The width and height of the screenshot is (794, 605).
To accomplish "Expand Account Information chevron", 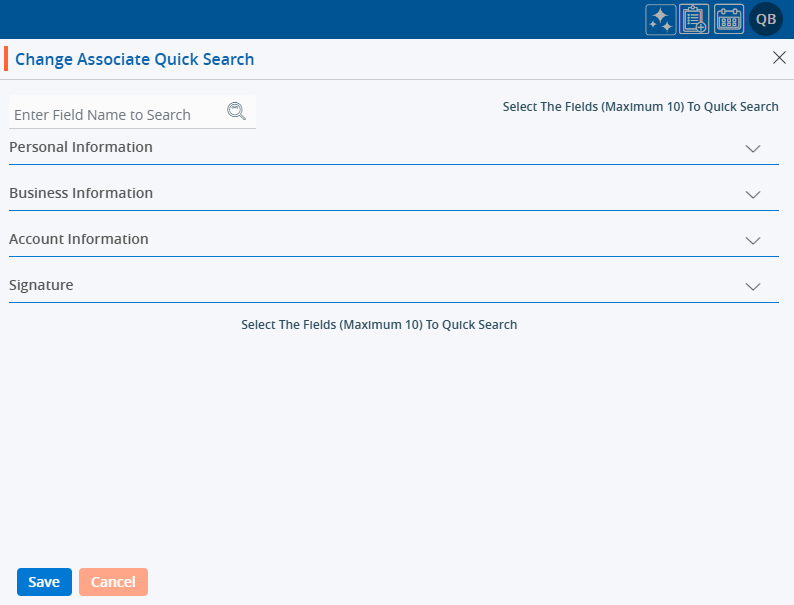I will [x=754, y=240].
